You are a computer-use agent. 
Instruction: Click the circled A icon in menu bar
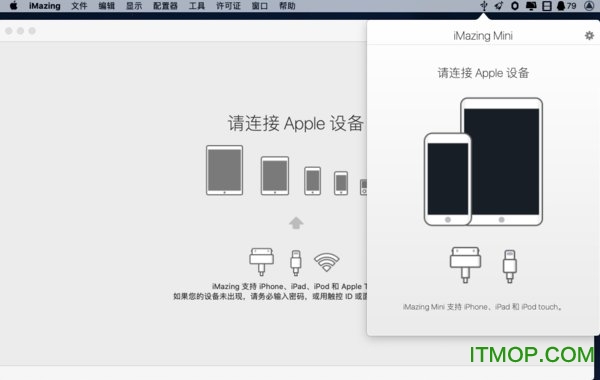(x=589, y=6)
